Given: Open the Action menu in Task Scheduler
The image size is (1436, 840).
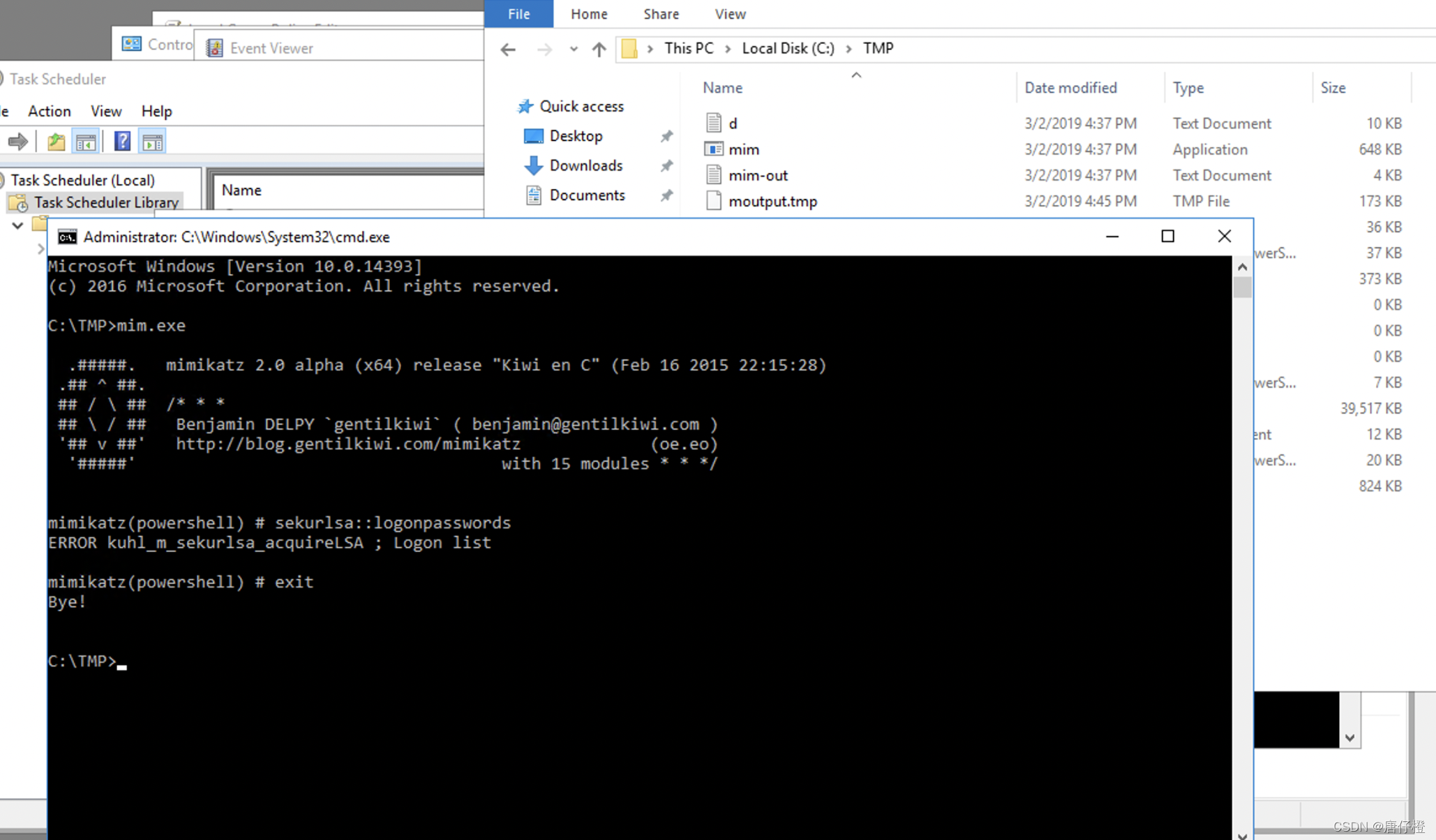Looking at the screenshot, I should [49, 111].
